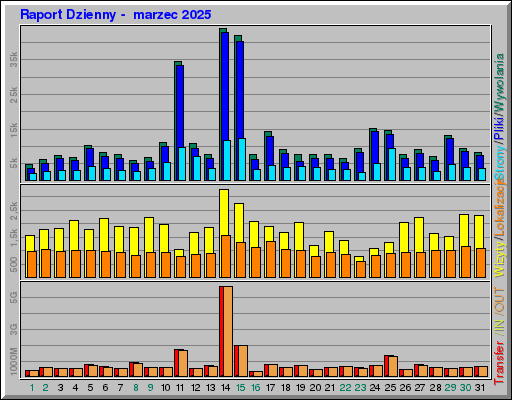This screenshot has height=400, width=512.
Task: Click day label '7' on the x-axis
Action: [x=120, y=388]
